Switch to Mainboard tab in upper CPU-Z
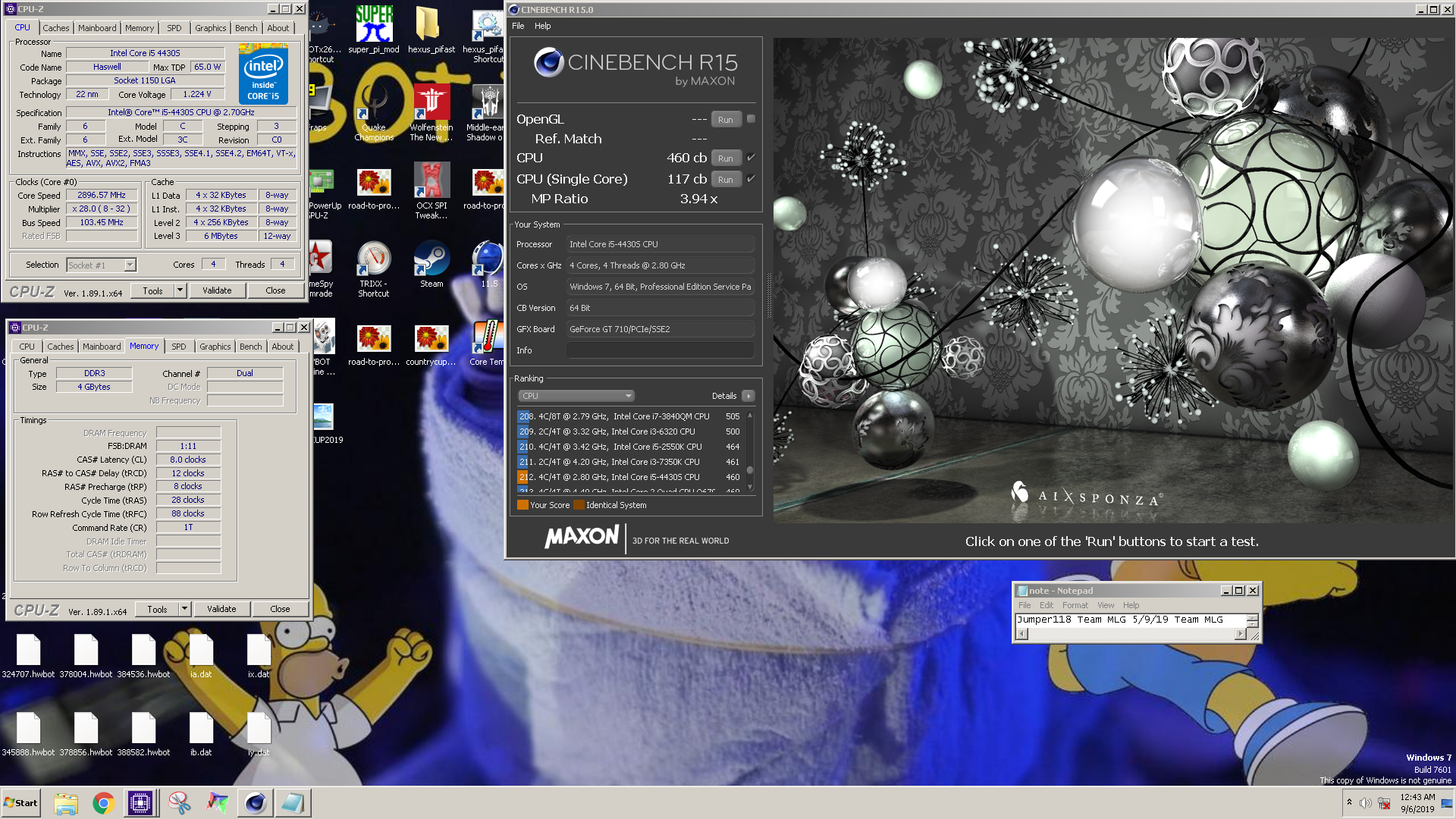Image resolution: width=1456 pixels, height=819 pixels. 97,28
